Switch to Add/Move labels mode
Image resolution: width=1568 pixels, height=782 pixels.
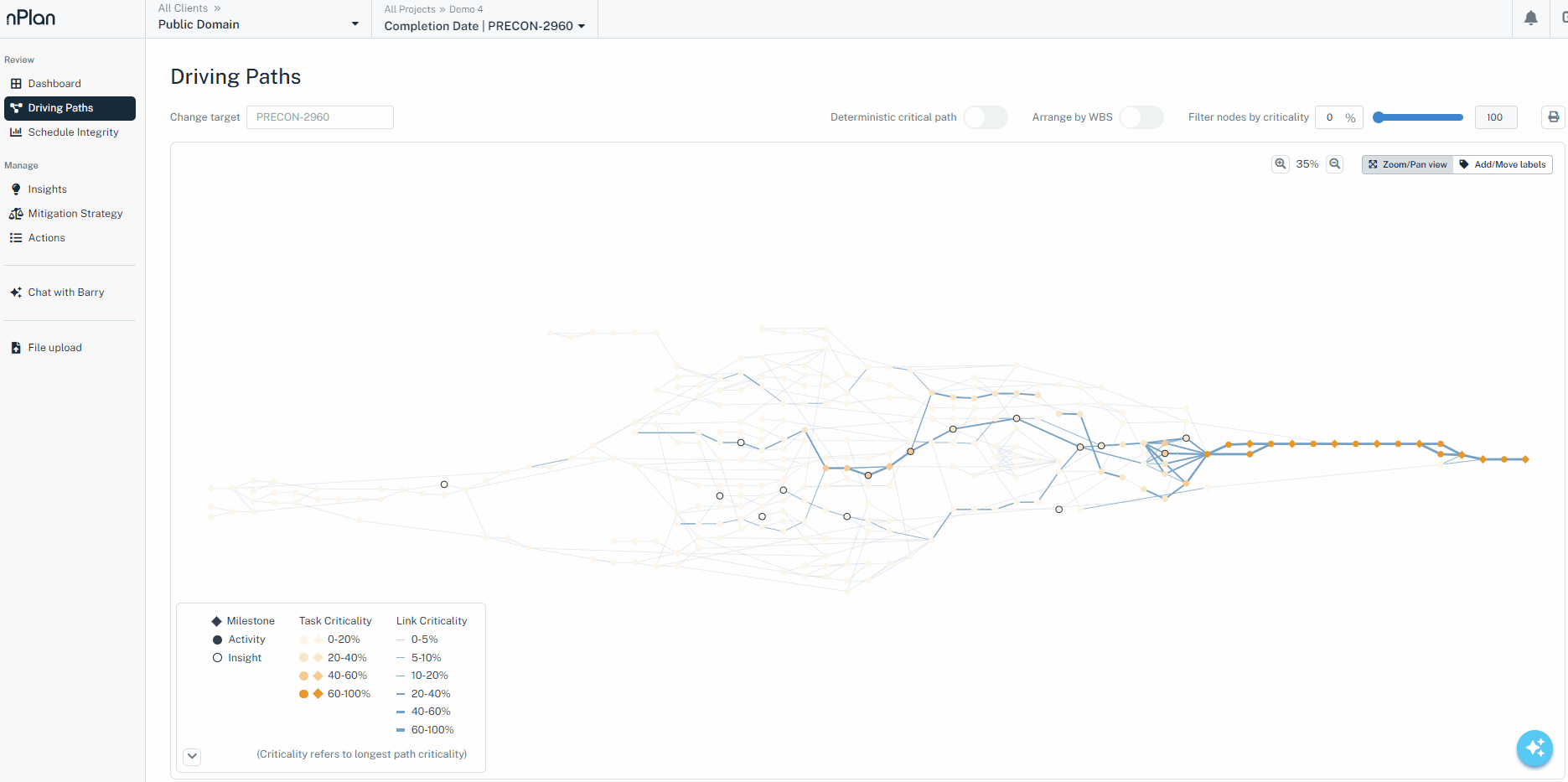[x=1503, y=164]
